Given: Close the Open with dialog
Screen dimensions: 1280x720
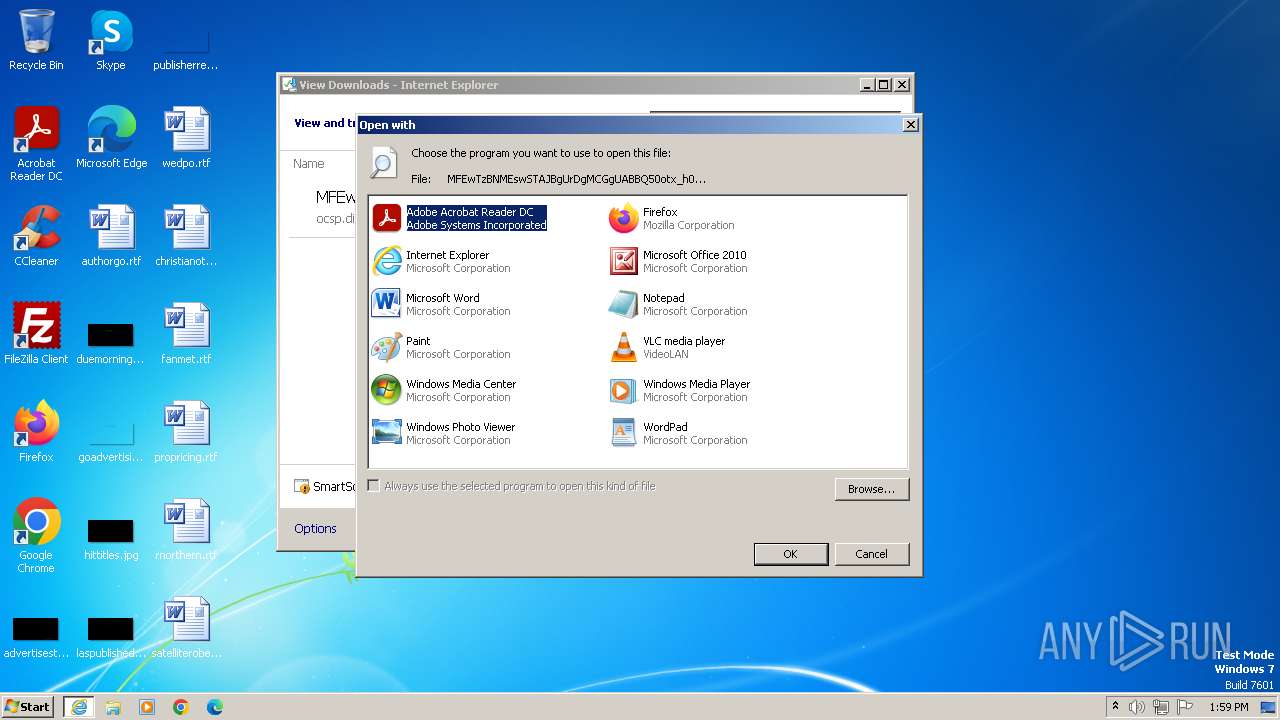Looking at the screenshot, I should click(910, 125).
